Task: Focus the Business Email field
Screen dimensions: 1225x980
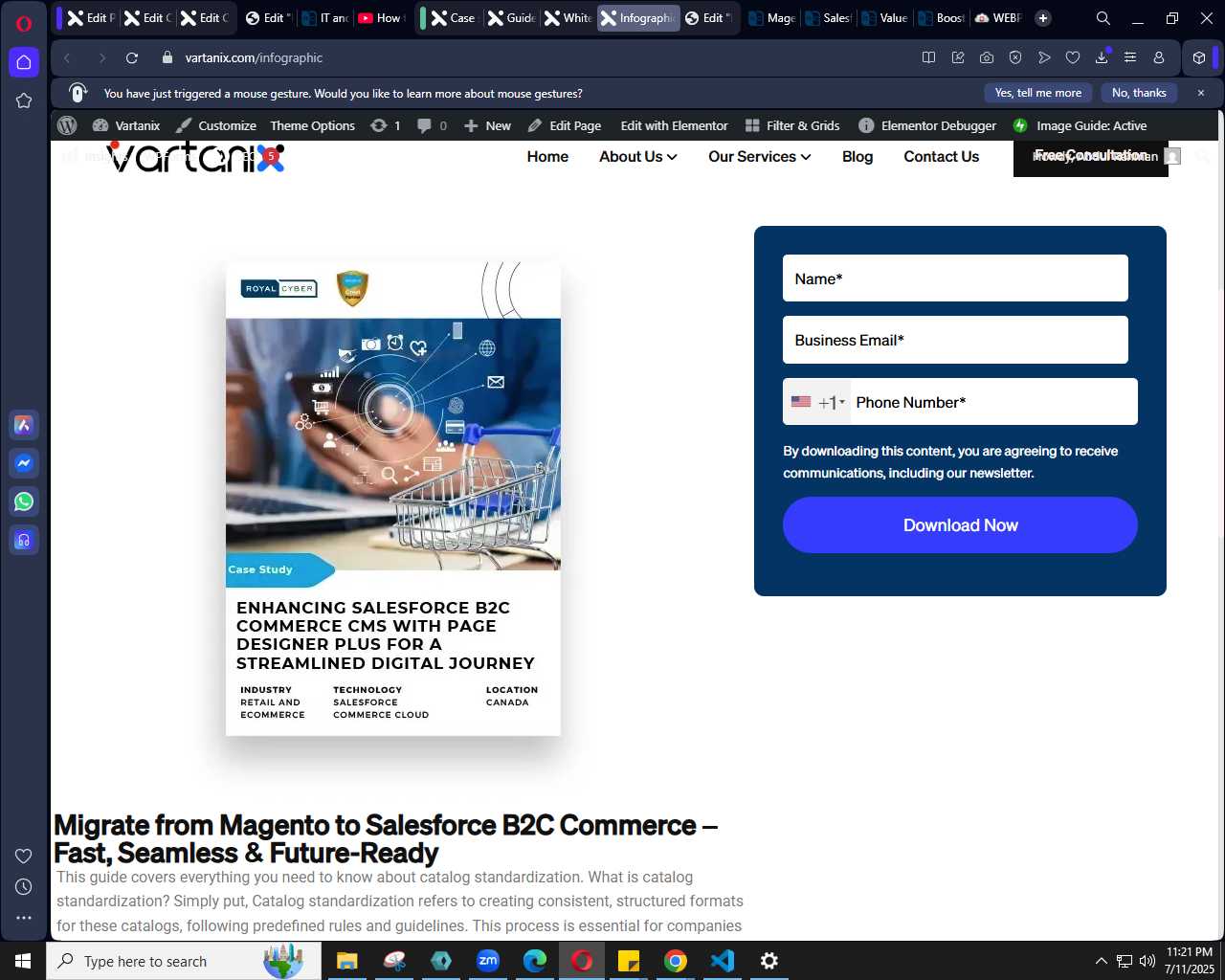Action: pos(955,340)
